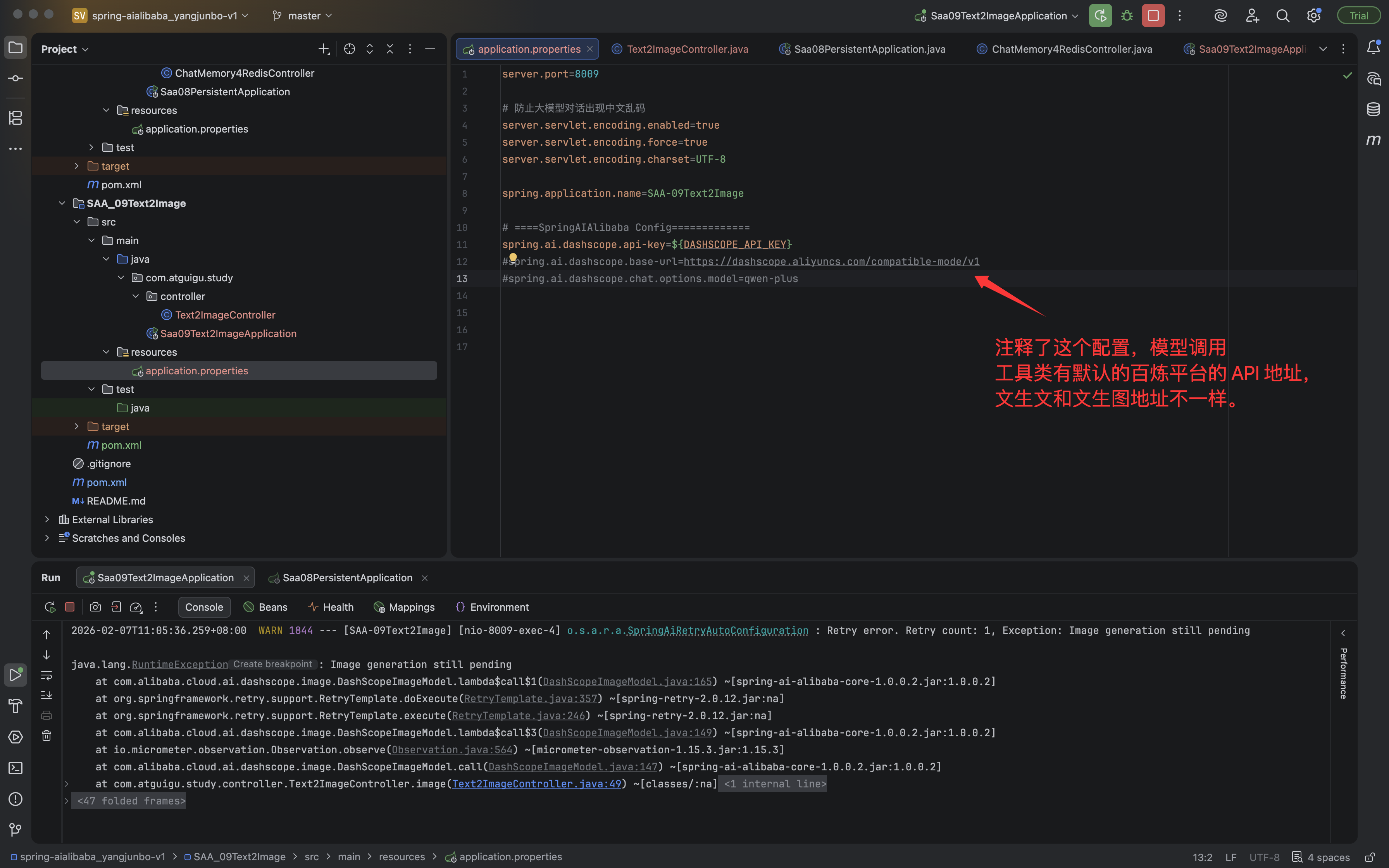This screenshot has width=1389, height=868.
Task: Open the Maven tool window icon
Action: point(1373,139)
